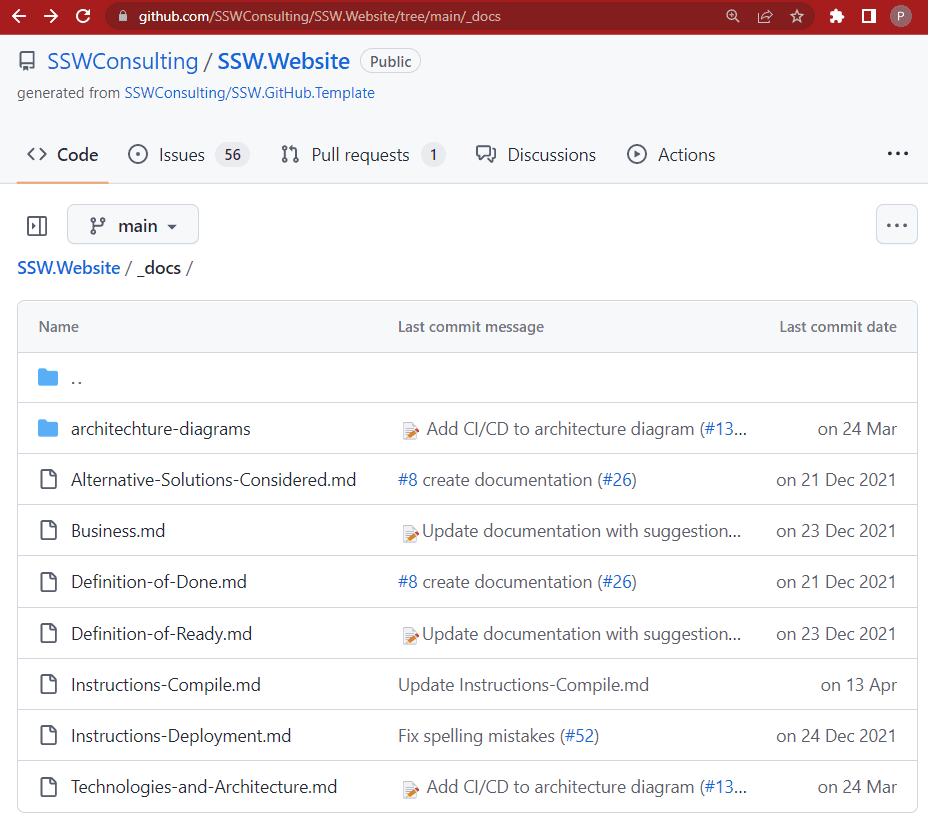928x825 pixels.
Task: Switch to the Issues tab
Action: coord(181,155)
